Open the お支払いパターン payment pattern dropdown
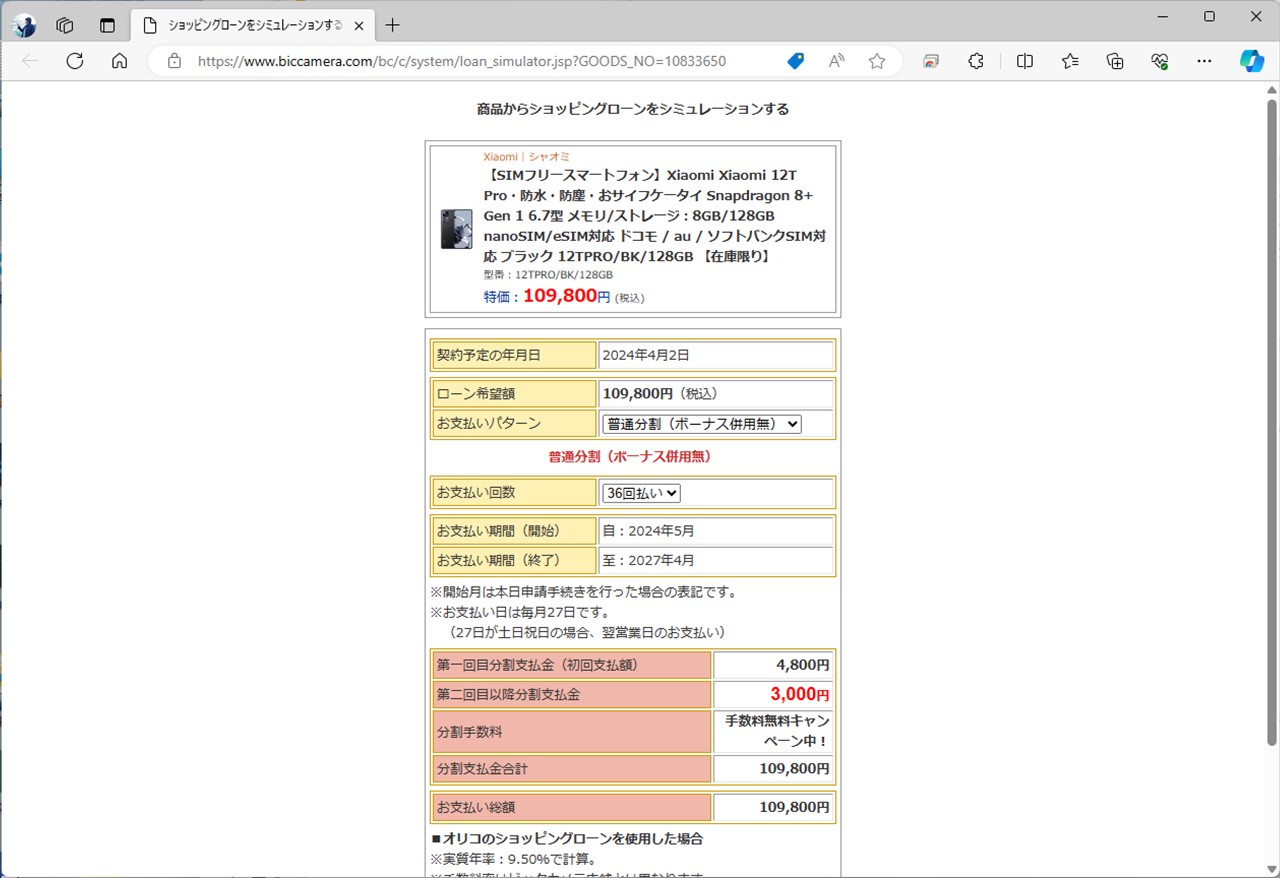The height and width of the screenshot is (878, 1280). (x=700, y=423)
